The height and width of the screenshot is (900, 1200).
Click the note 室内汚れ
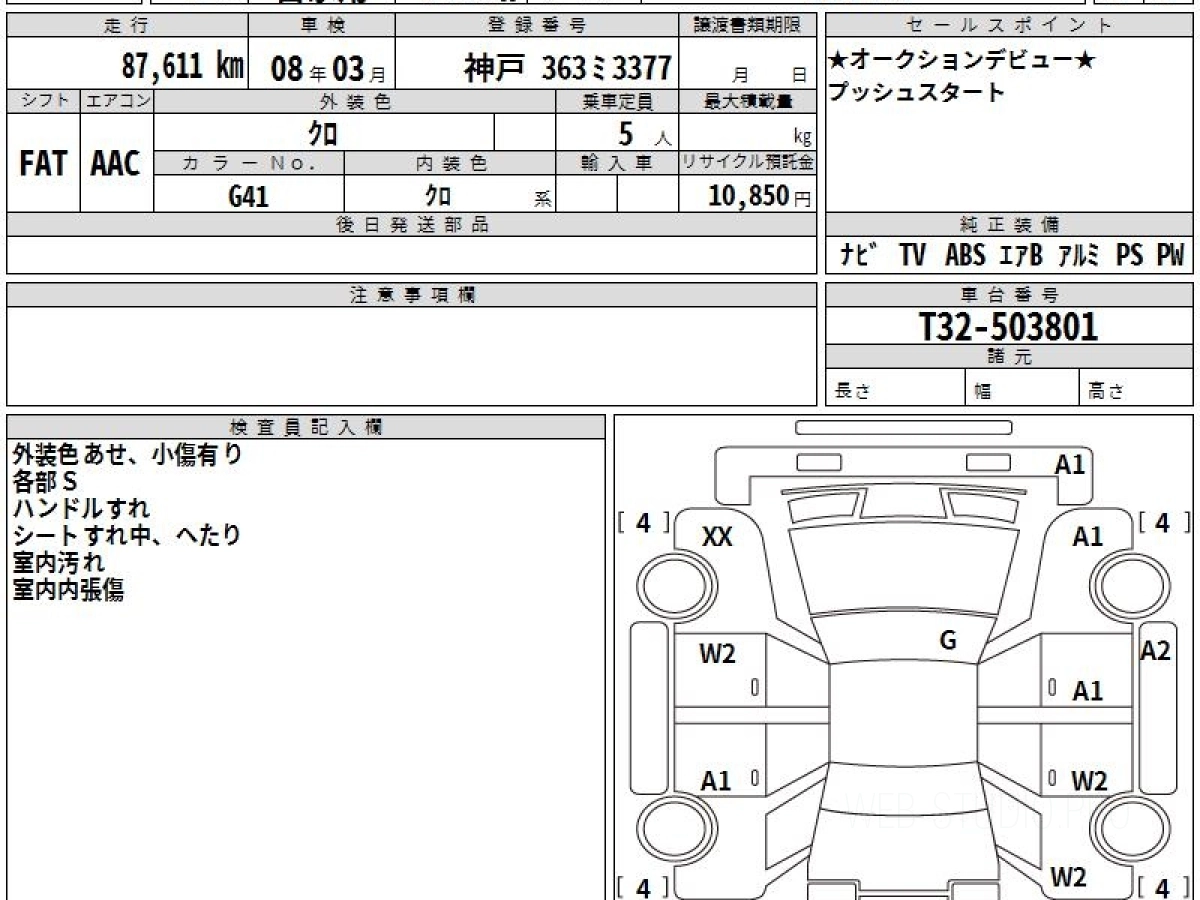click(58, 563)
